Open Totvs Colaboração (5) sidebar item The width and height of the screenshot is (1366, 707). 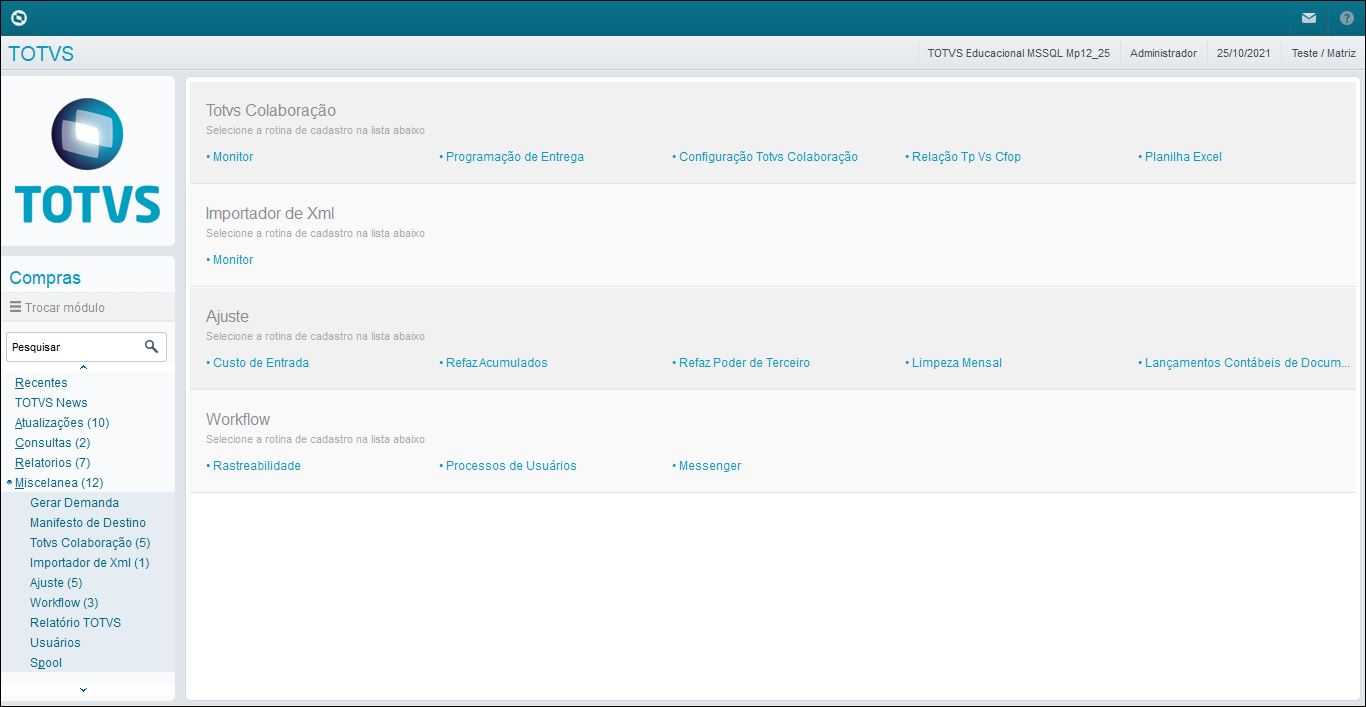[90, 543]
